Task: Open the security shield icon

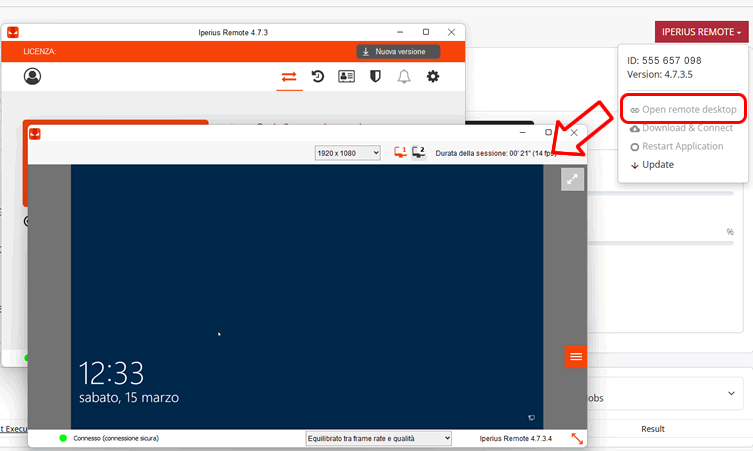Action: (x=375, y=76)
